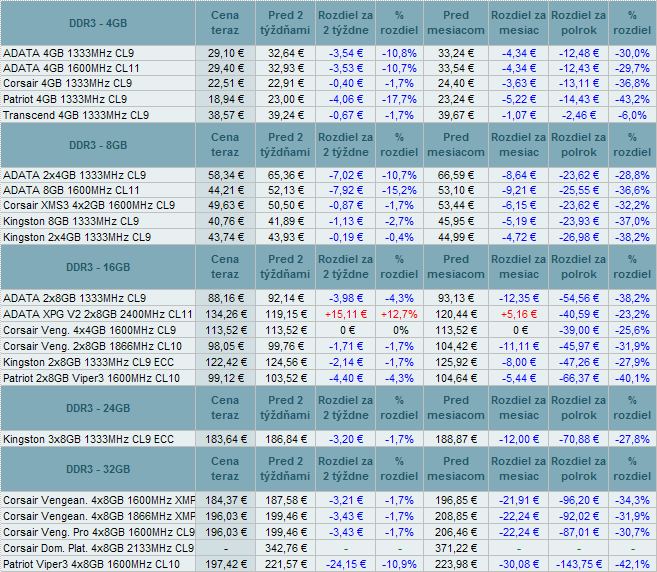Click Corsair Dom. Plat. 4x8GB 2133MHz CL9 name
This screenshot has height=572, width=657.
coord(98,548)
